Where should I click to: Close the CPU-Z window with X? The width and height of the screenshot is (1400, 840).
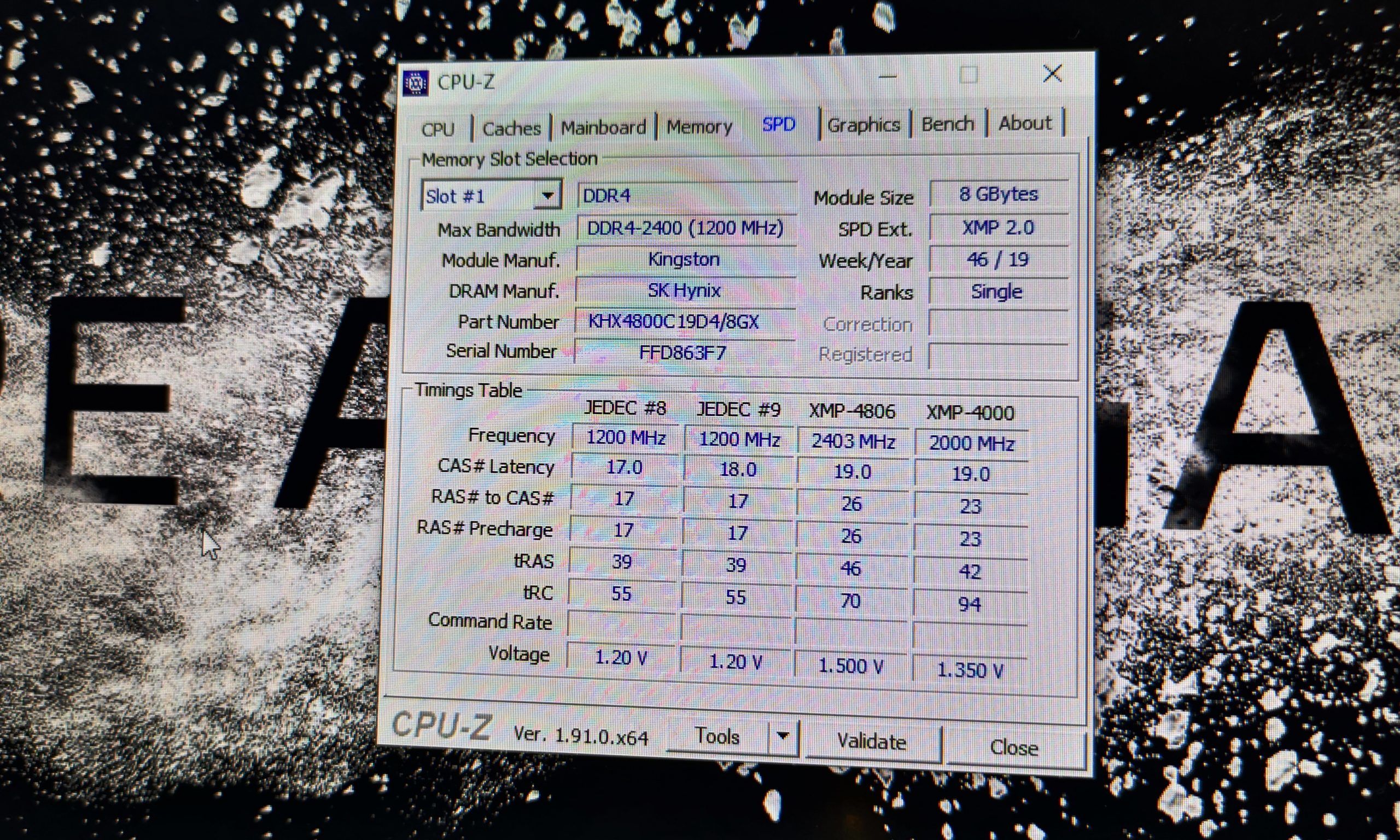click(1053, 74)
